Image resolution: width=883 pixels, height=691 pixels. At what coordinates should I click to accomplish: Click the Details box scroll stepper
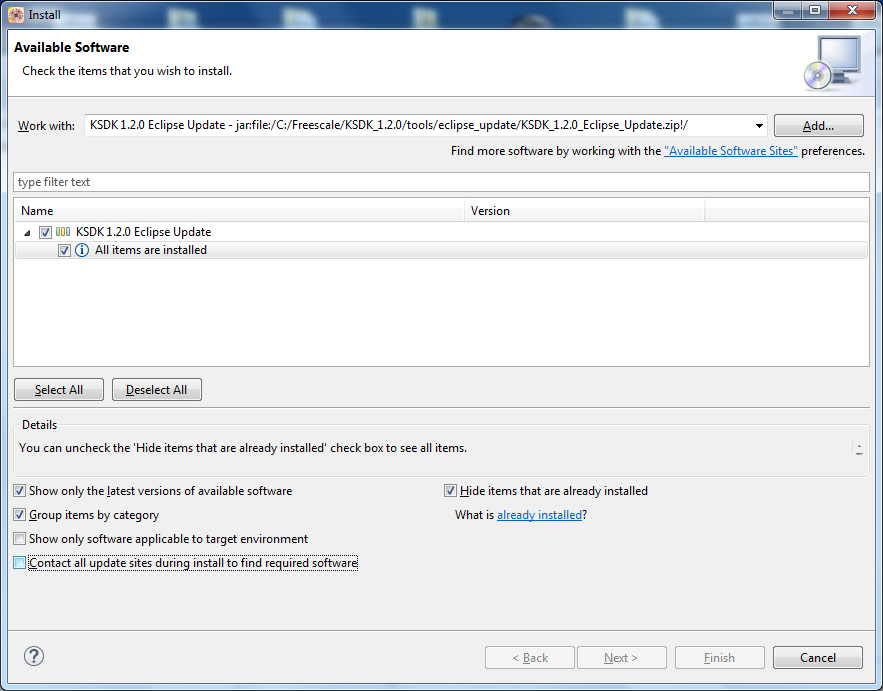pyautogui.click(x=859, y=449)
